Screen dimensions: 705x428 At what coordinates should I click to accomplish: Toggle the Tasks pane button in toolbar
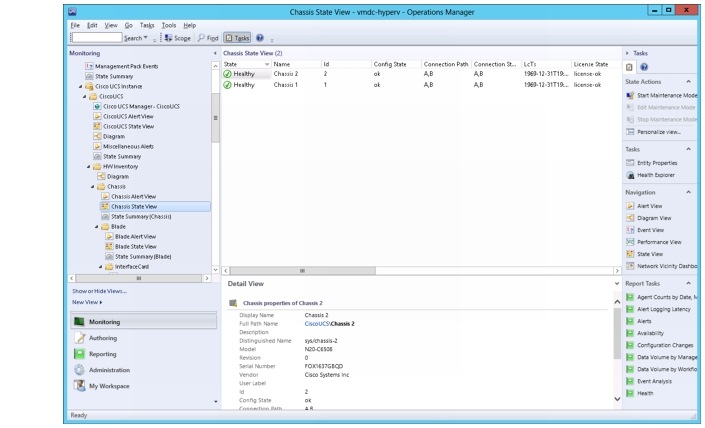[236, 38]
